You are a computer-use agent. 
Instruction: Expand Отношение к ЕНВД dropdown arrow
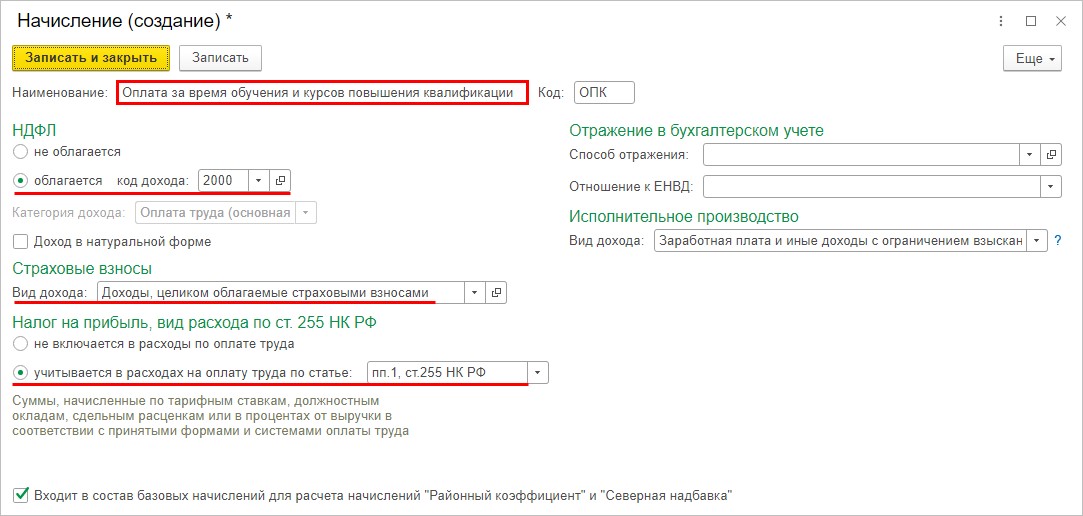tap(1051, 186)
